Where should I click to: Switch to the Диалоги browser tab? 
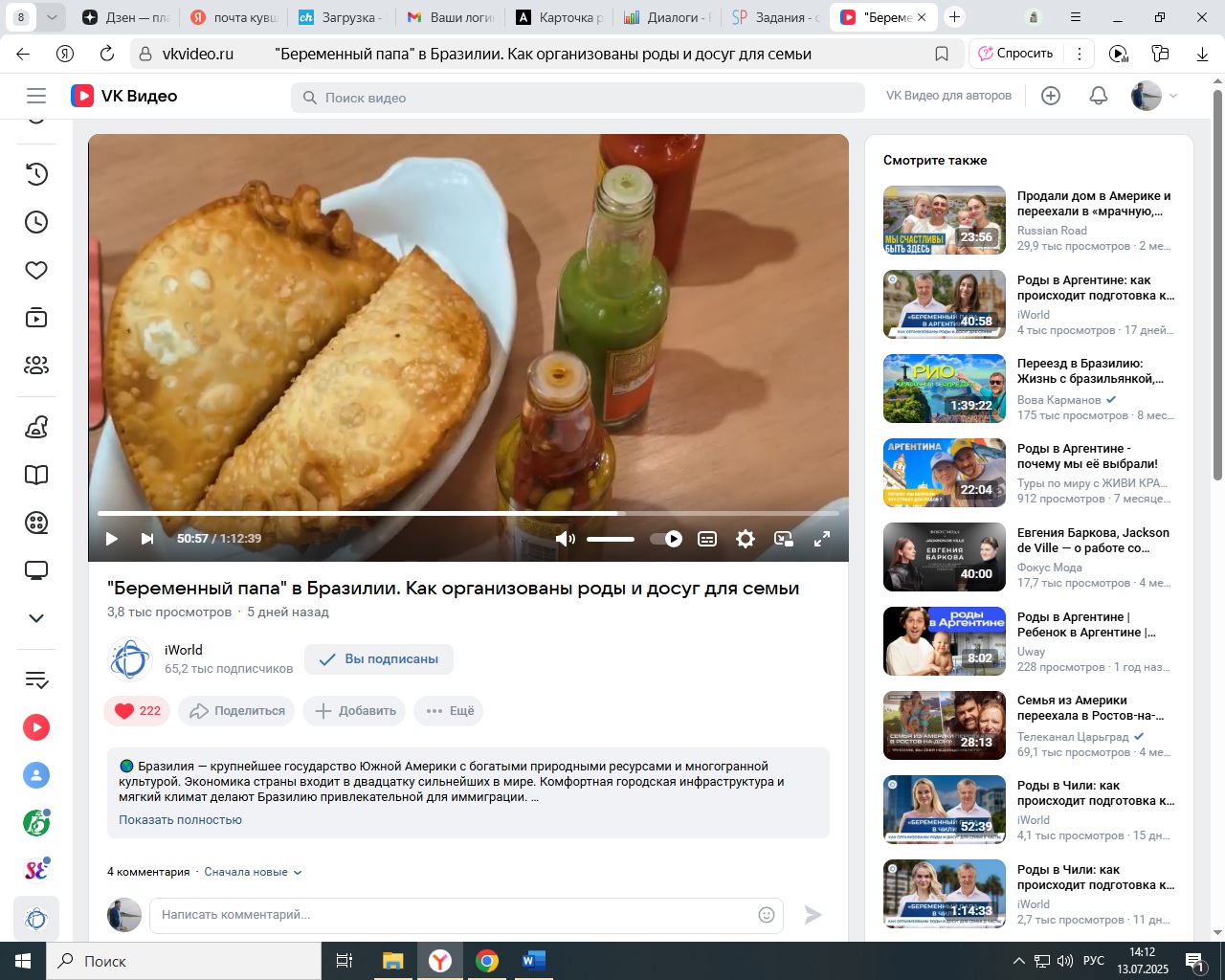click(x=666, y=17)
